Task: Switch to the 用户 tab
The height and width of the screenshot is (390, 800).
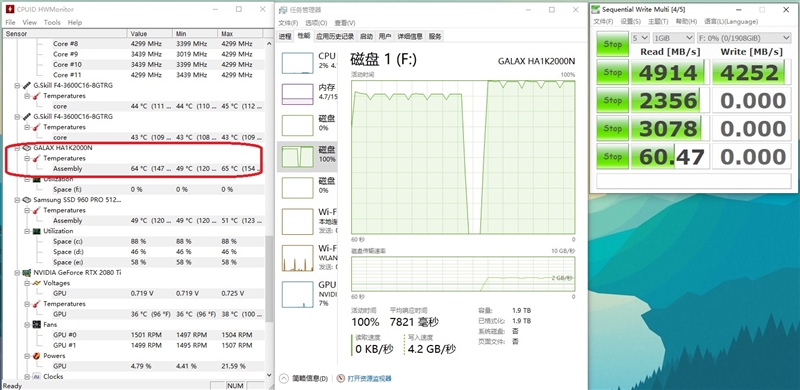Action: point(385,36)
